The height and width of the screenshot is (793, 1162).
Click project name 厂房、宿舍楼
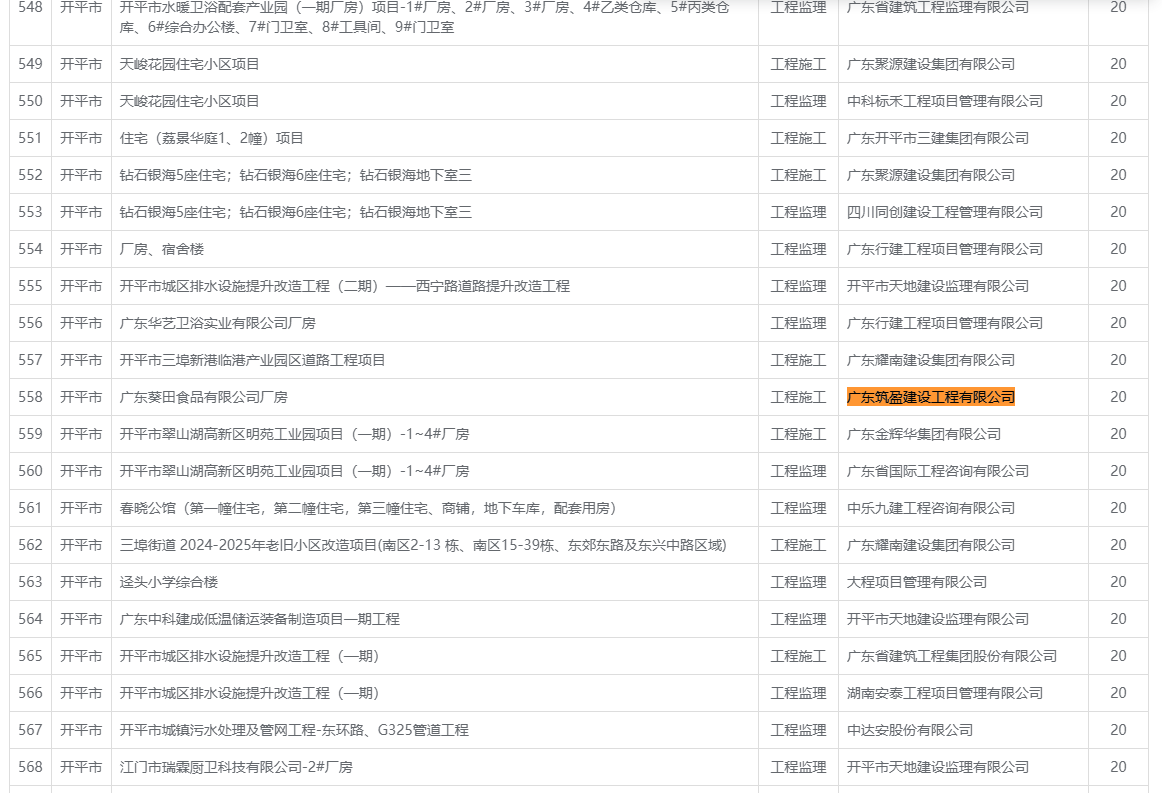click(162, 249)
